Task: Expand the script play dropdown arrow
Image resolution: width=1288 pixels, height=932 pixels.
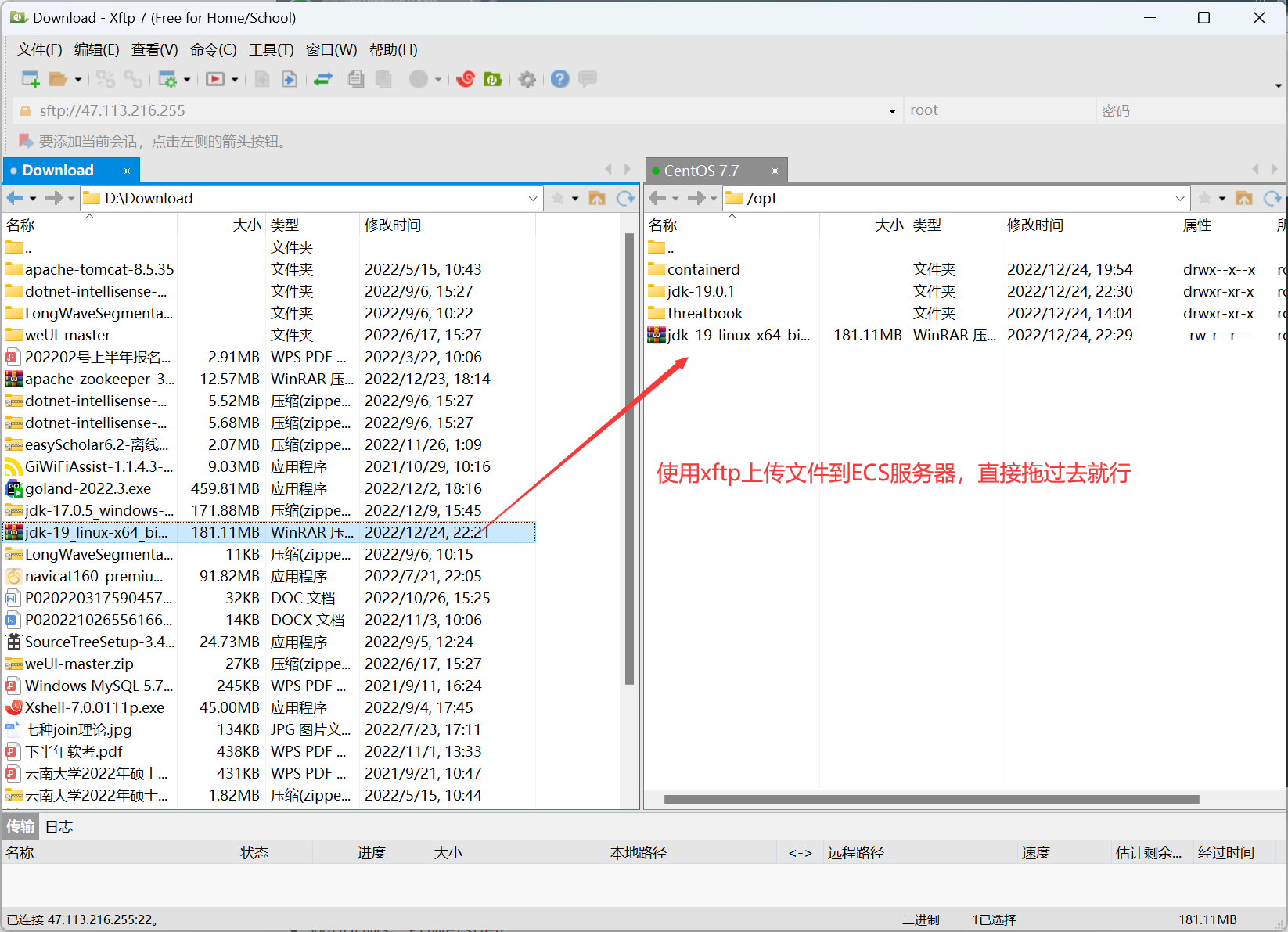Action: point(235,79)
